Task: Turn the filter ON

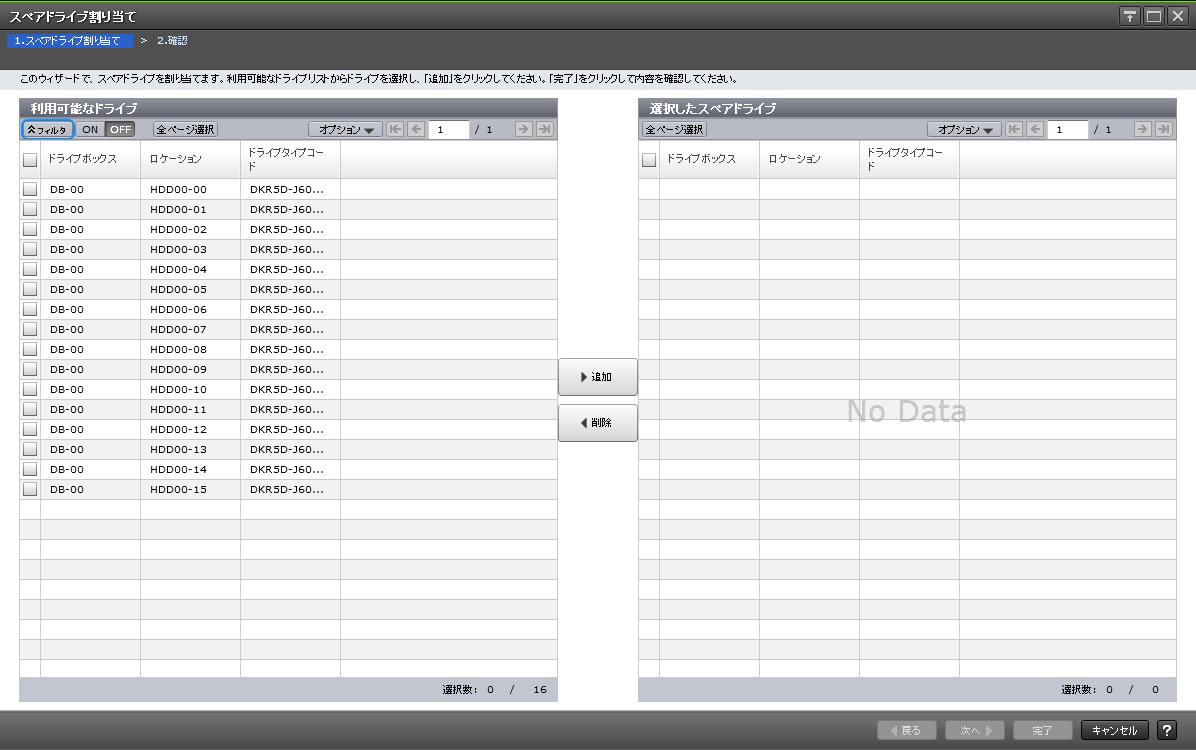Action: (90, 129)
